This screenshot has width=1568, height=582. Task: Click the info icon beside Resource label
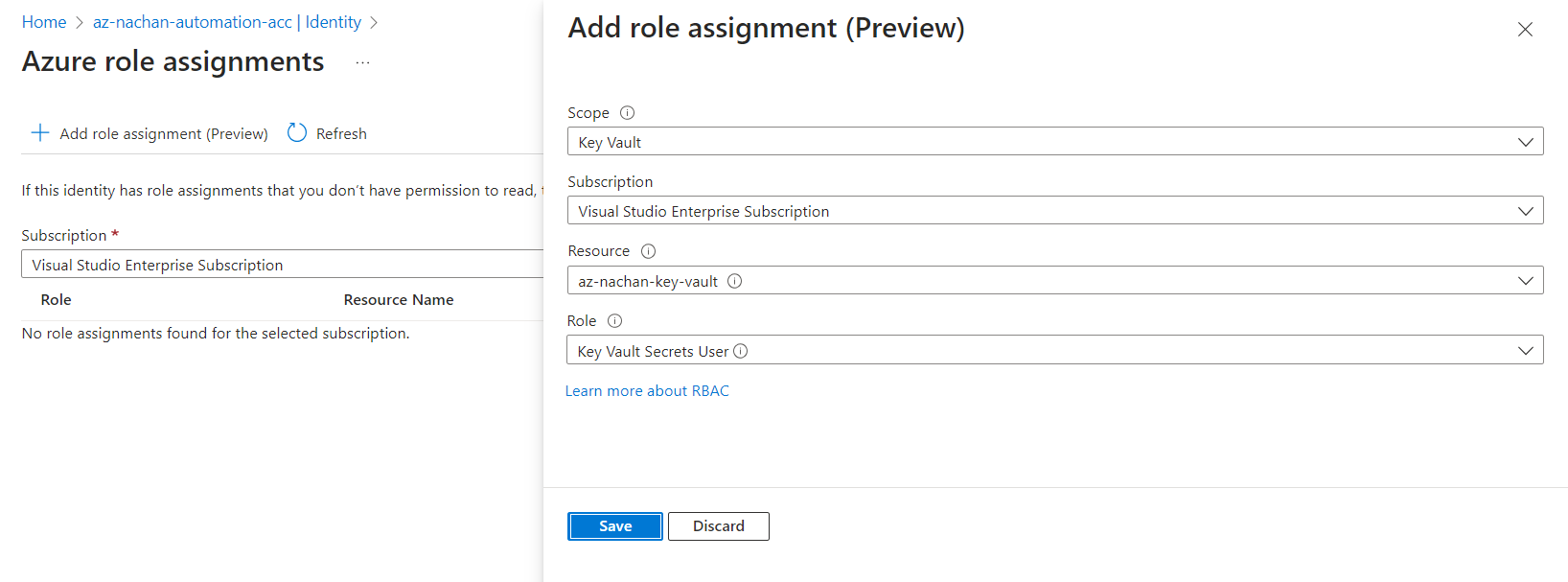click(x=648, y=251)
